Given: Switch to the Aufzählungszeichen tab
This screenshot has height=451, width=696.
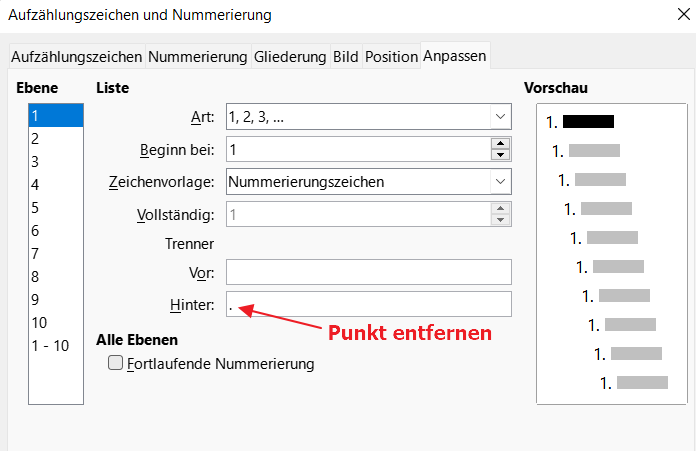Looking at the screenshot, I should [x=77, y=57].
